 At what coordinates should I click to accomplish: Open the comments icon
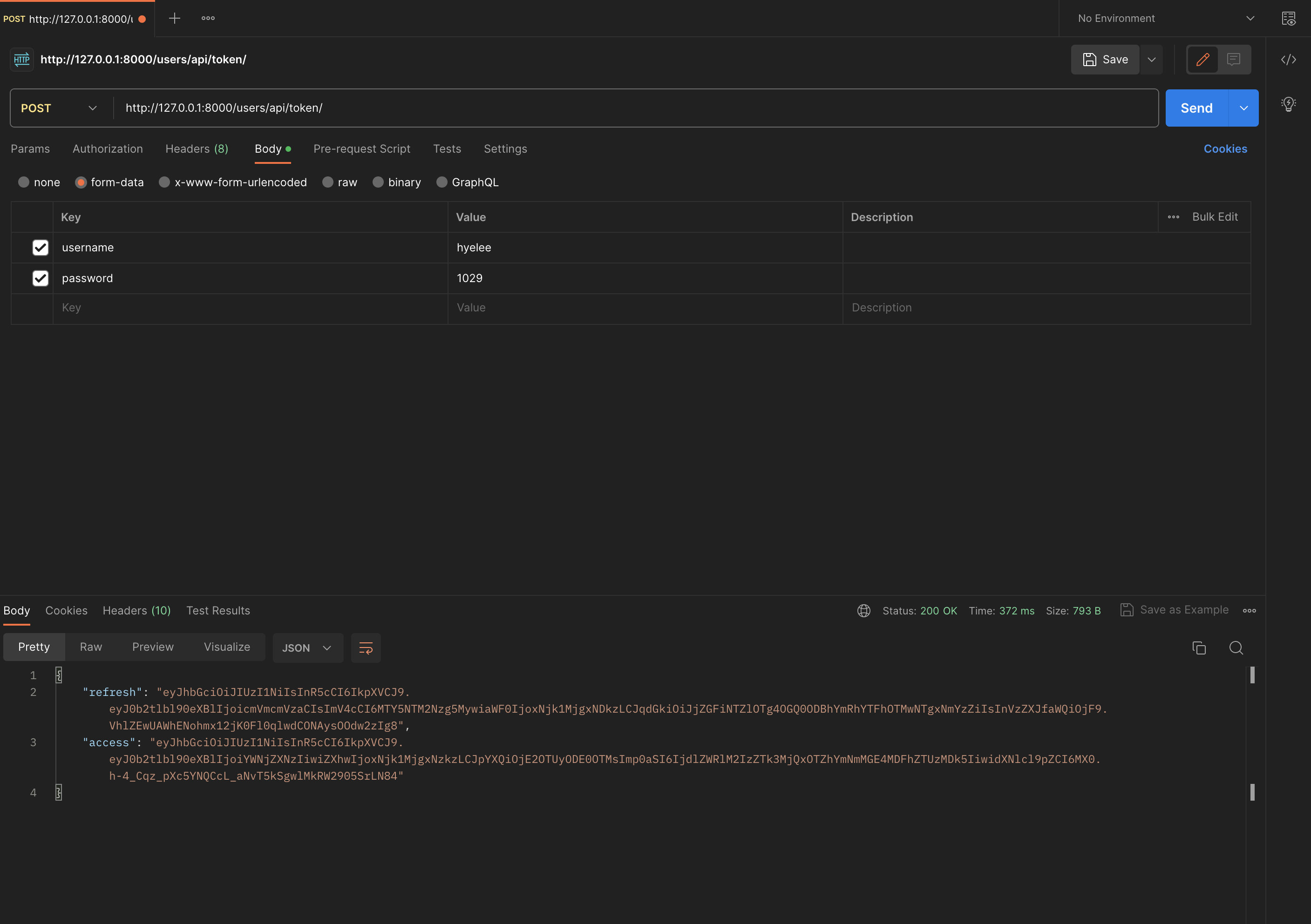pyautogui.click(x=1233, y=60)
